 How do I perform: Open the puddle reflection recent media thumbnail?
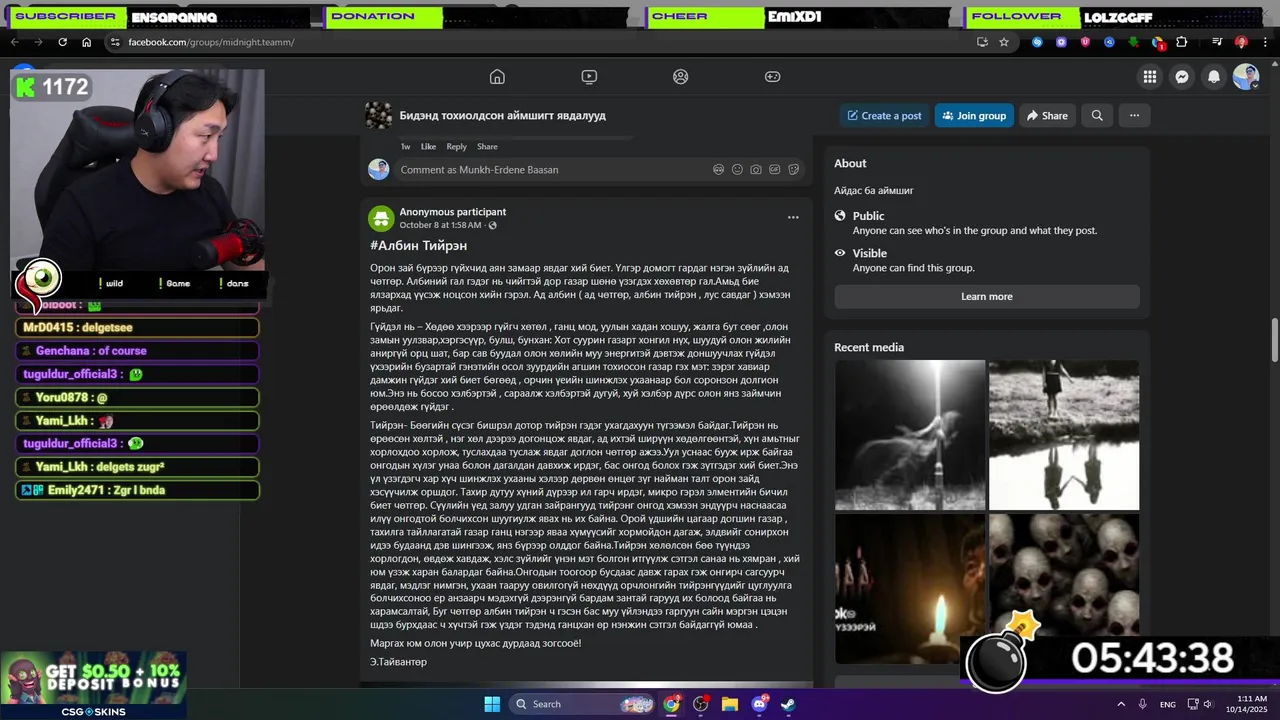pos(1064,435)
